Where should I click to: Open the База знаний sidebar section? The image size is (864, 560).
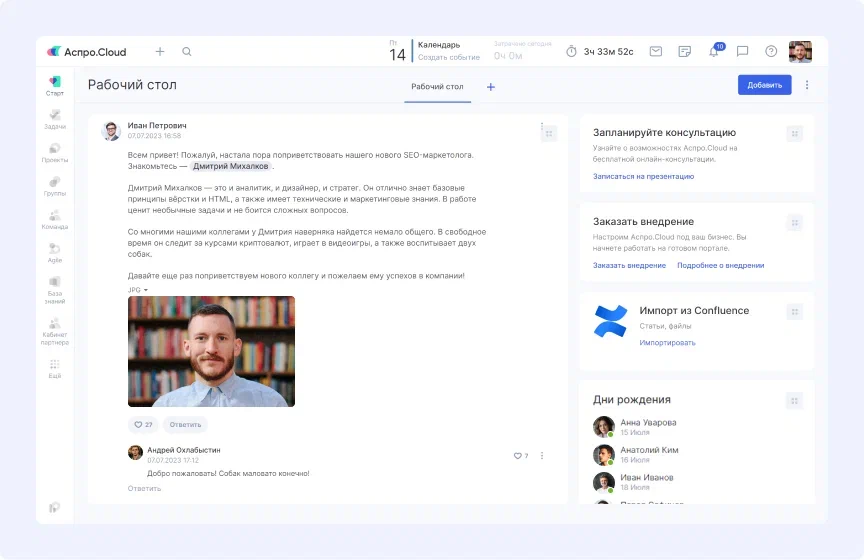(55, 290)
